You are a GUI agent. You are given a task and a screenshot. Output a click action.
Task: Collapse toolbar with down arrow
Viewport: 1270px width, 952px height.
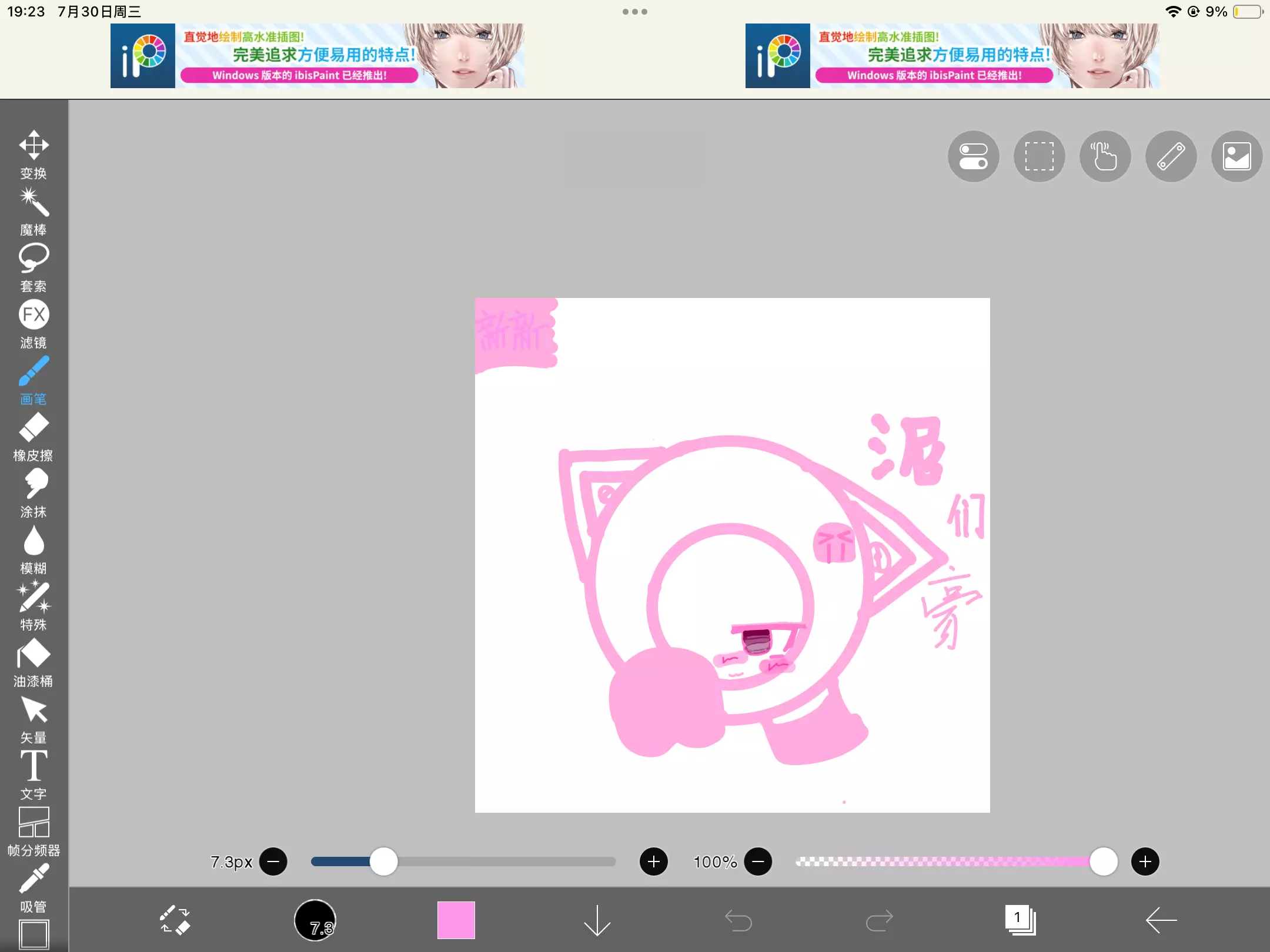click(597, 920)
